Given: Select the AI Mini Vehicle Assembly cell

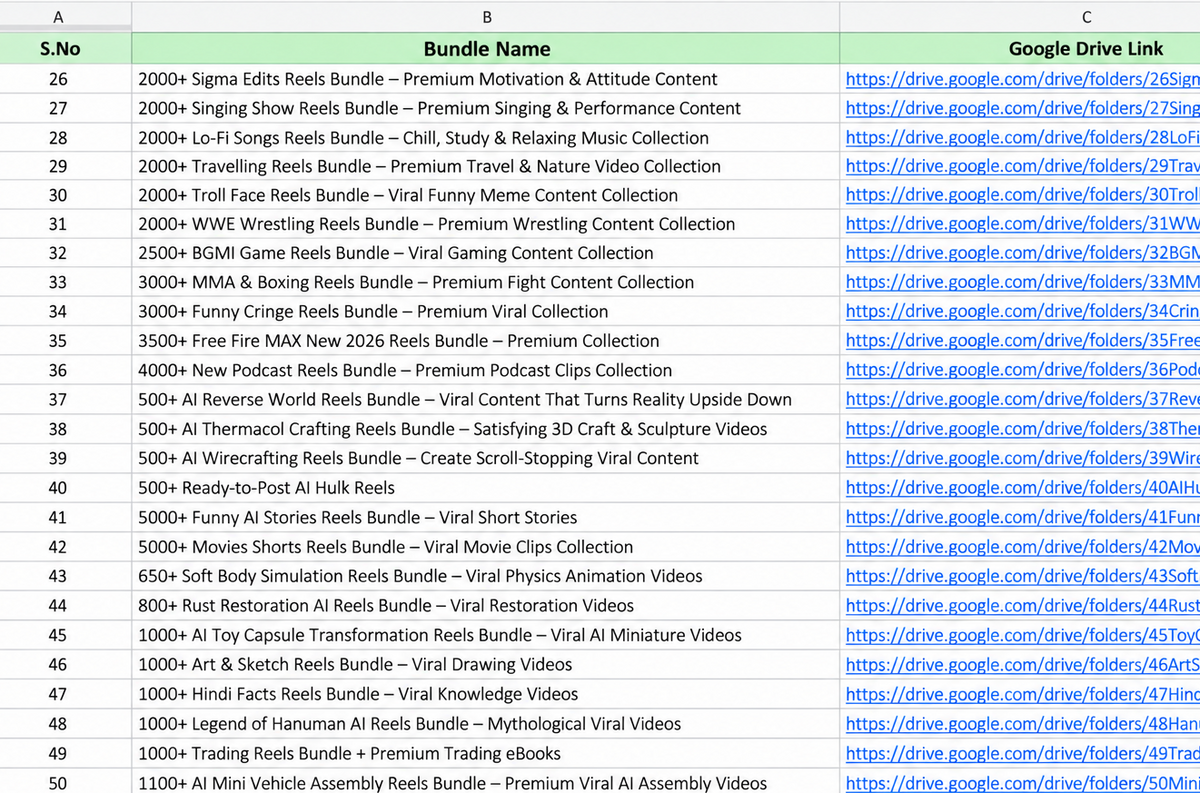Looking at the screenshot, I should (486, 781).
